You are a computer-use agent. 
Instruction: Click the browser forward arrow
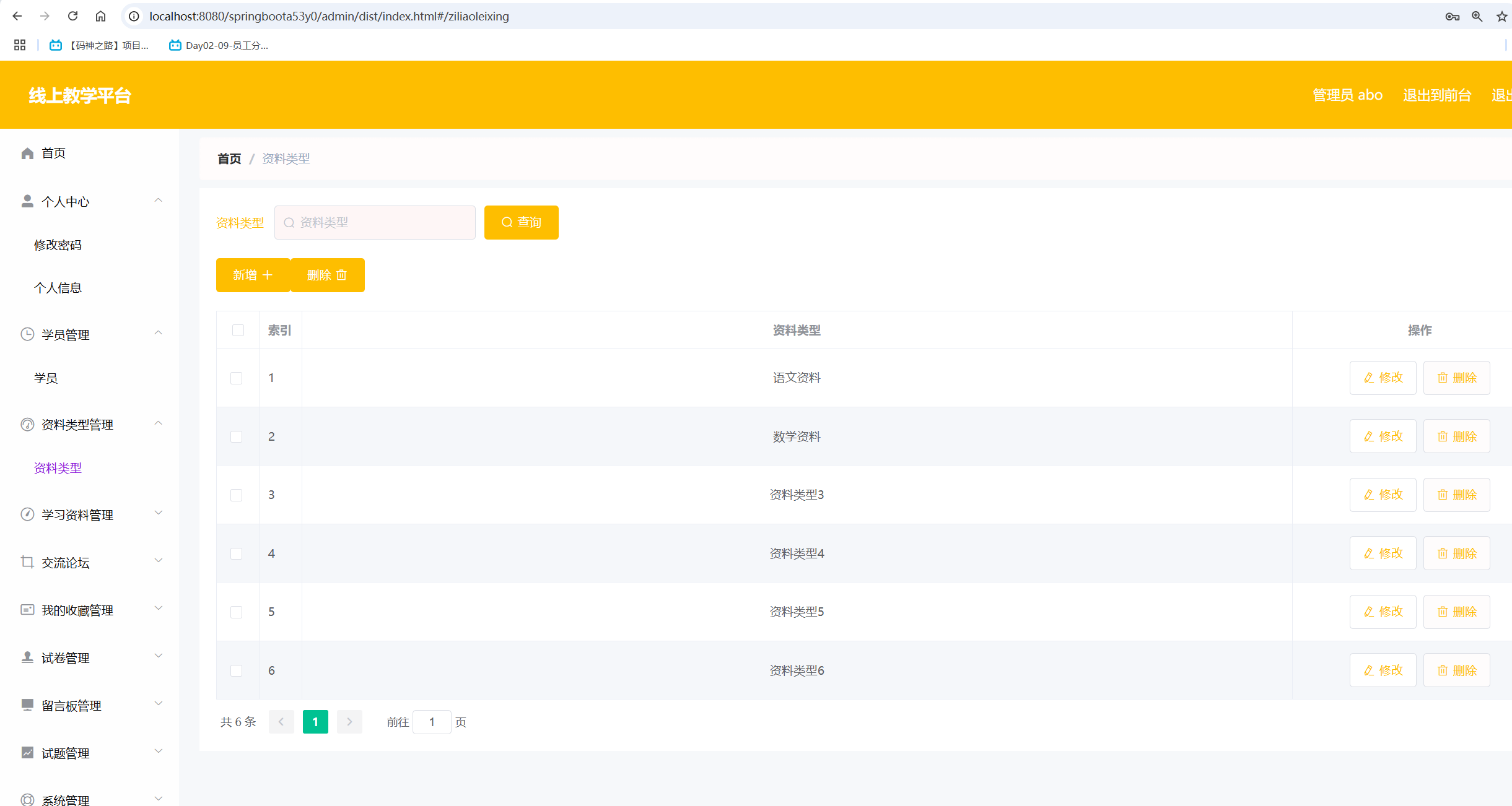click(x=45, y=16)
